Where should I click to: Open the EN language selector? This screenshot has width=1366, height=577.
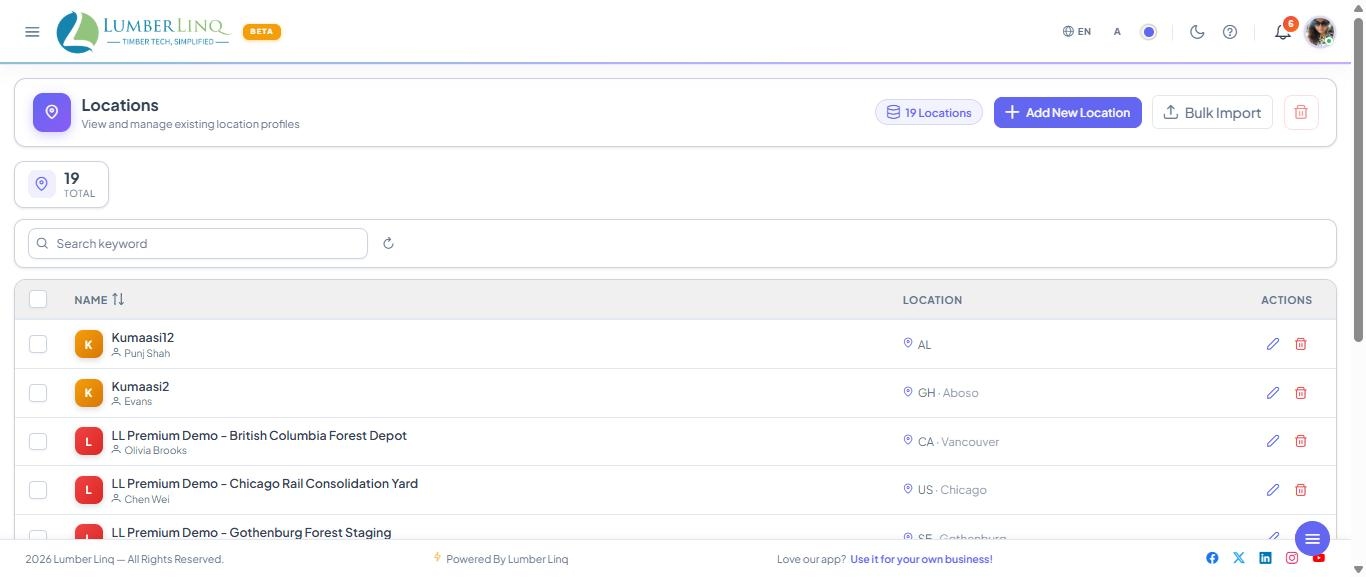[x=1077, y=32]
